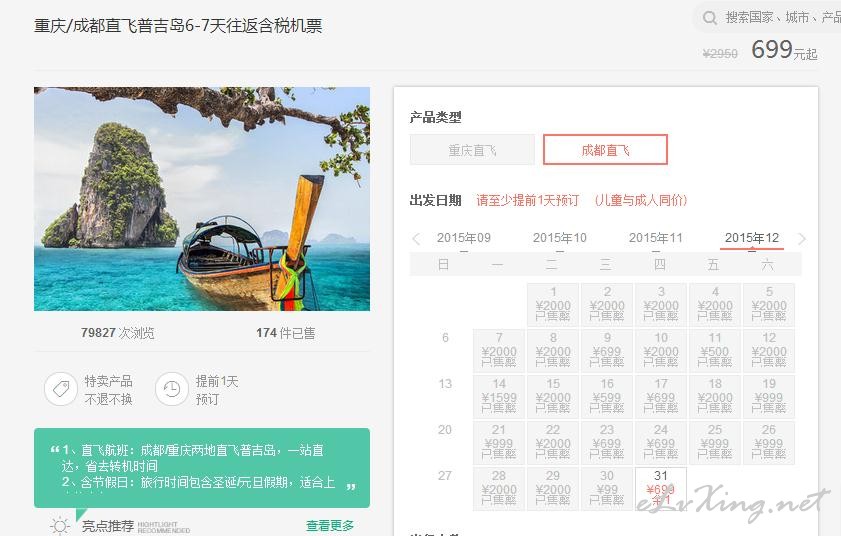Click the green highlights description box
The image size is (841, 536).
click(x=202, y=467)
